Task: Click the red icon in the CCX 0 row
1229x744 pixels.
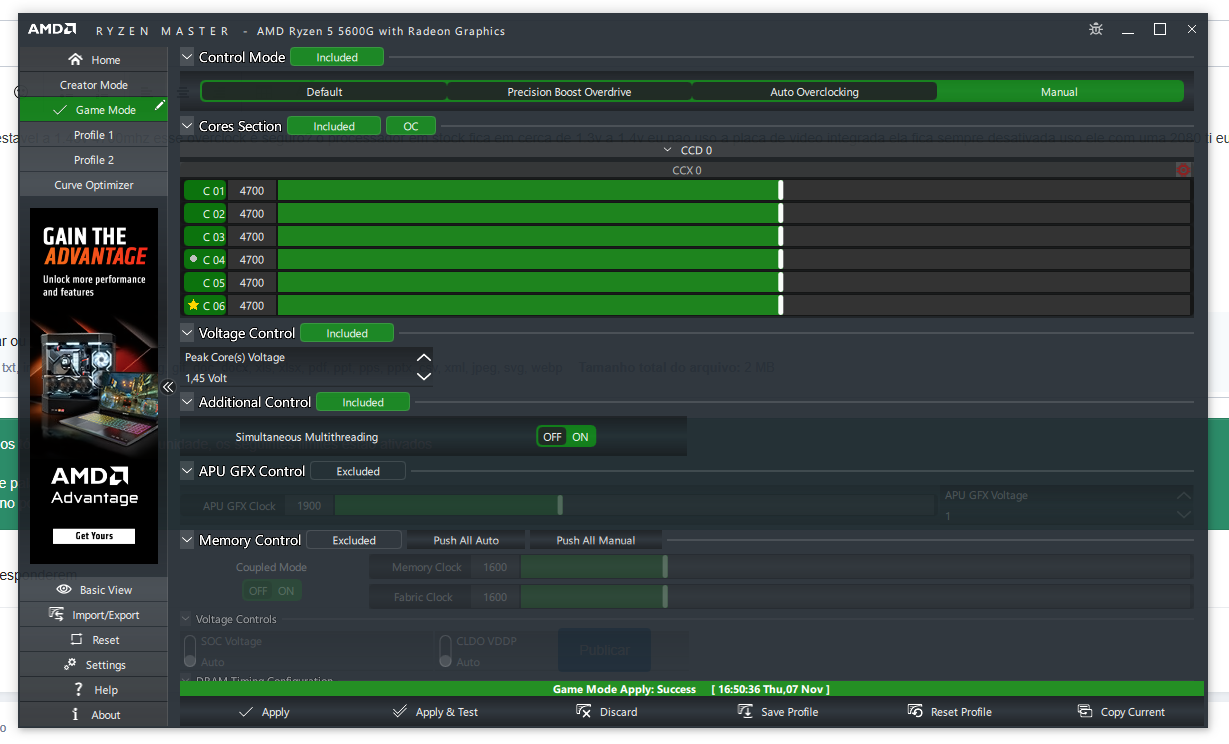Action: 1184,170
